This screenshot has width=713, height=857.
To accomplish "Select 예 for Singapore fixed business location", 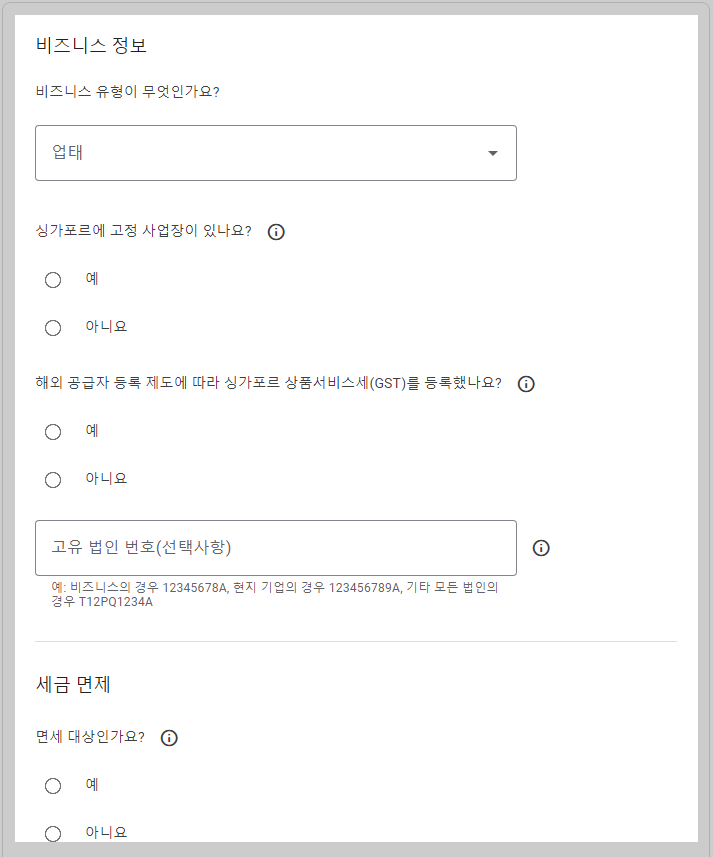I will pyautogui.click(x=53, y=279).
